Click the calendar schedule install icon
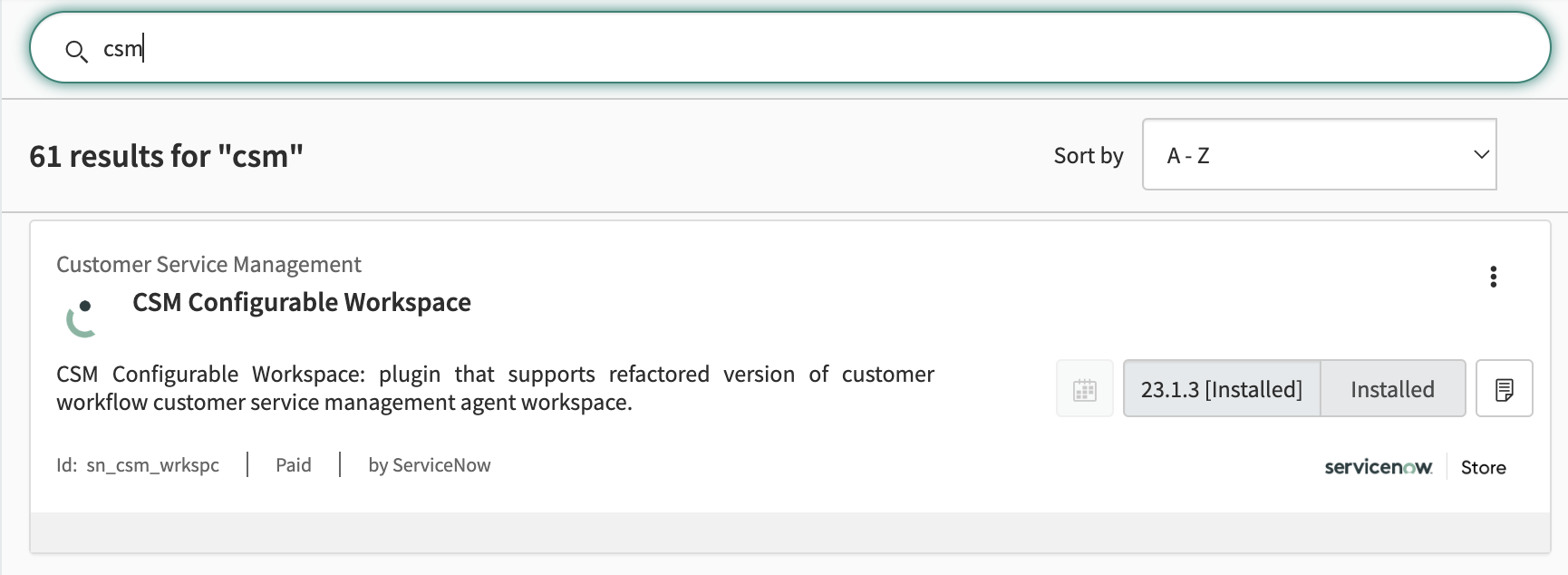This screenshot has width=1568, height=575. tap(1084, 389)
